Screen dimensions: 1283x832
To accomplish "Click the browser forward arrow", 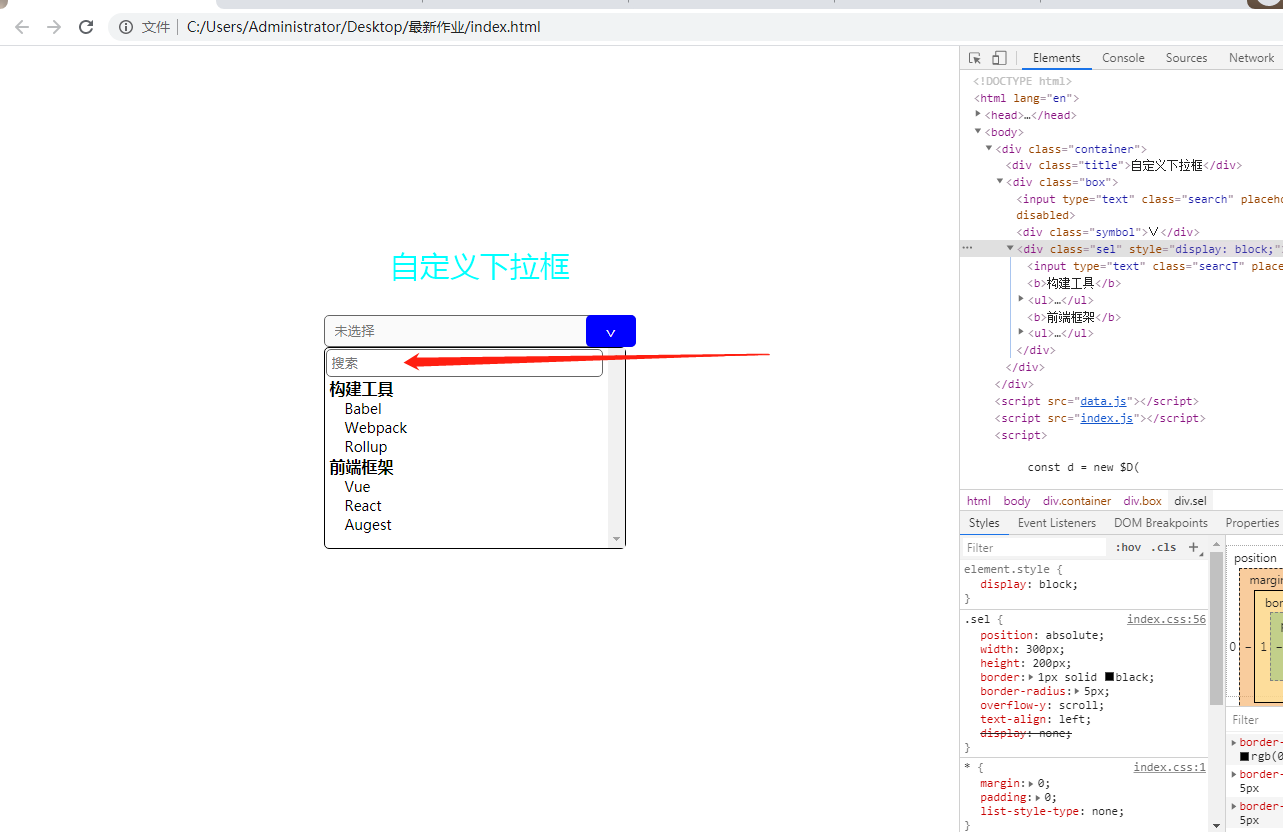I will click(x=54, y=27).
